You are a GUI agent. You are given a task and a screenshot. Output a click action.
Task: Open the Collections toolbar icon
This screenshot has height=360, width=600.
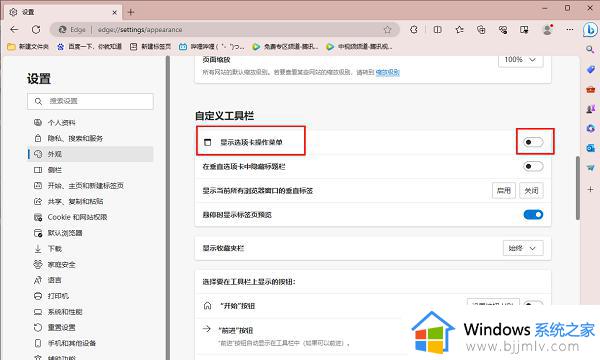481,29
